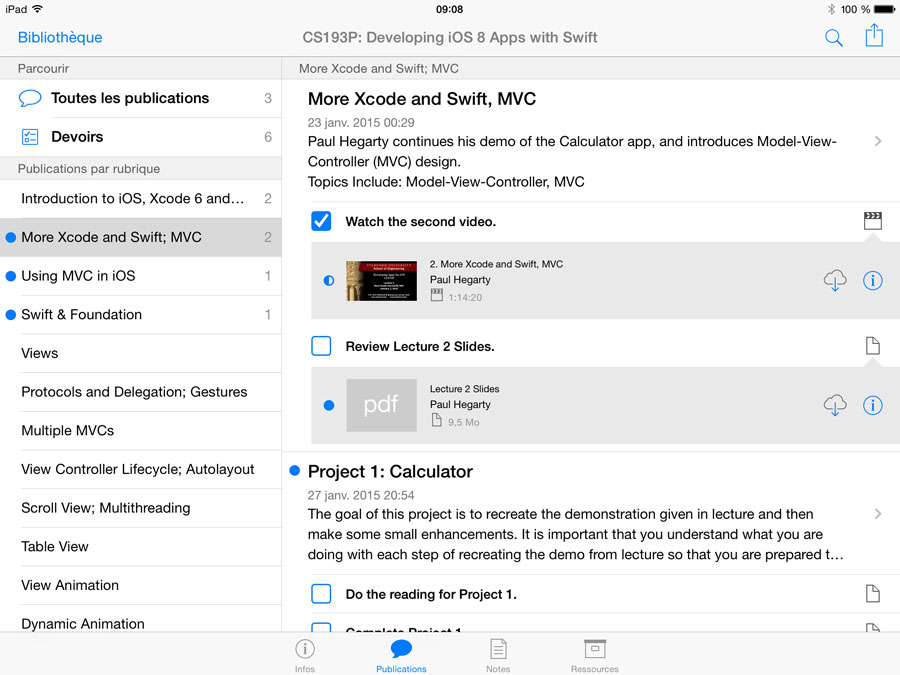Screen dimensions: 900x675
Task: Open Scroll View; Multithreading topic
Action: pos(141,508)
